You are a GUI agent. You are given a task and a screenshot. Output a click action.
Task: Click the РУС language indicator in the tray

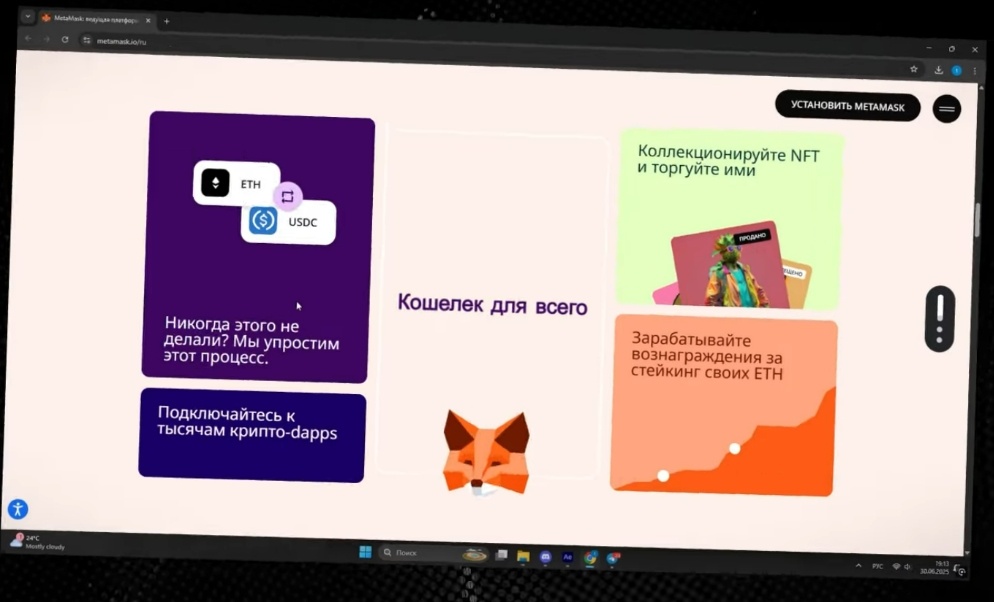click(878, 566)
